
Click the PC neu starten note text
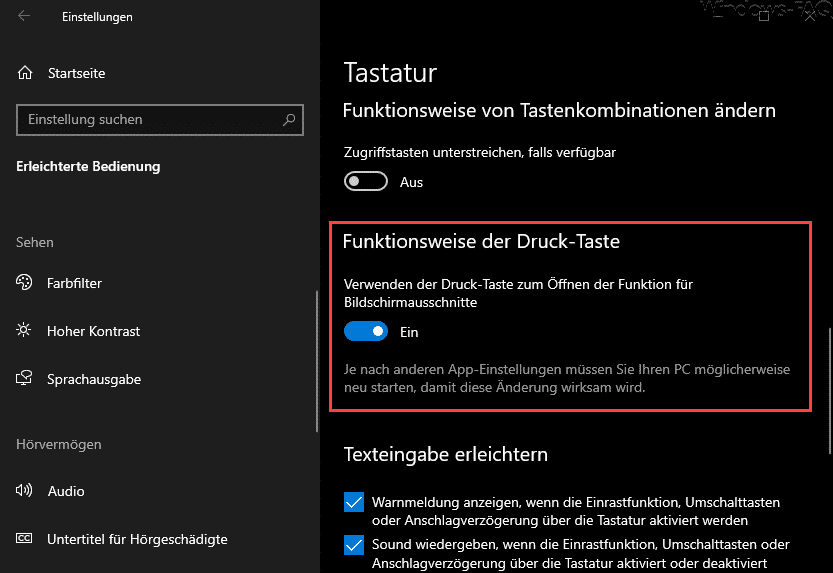point(567,378)
